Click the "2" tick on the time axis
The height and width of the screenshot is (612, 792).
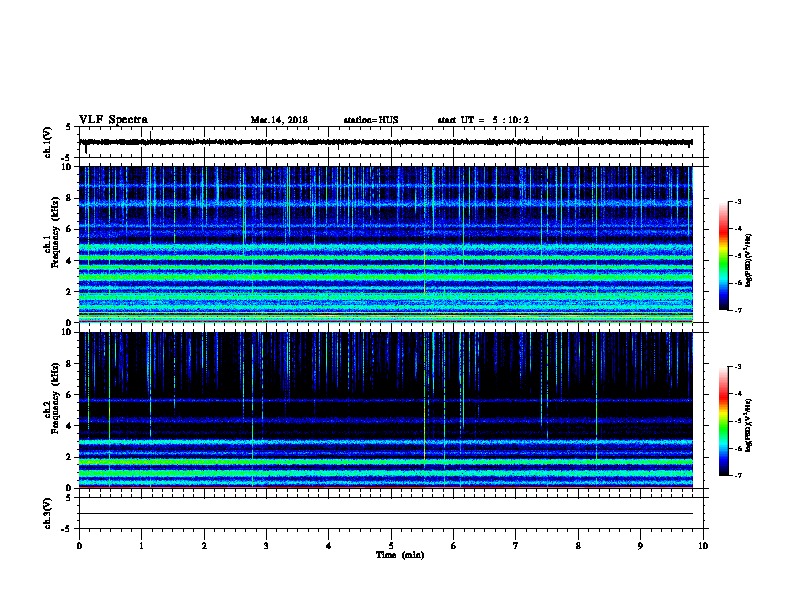204,546
